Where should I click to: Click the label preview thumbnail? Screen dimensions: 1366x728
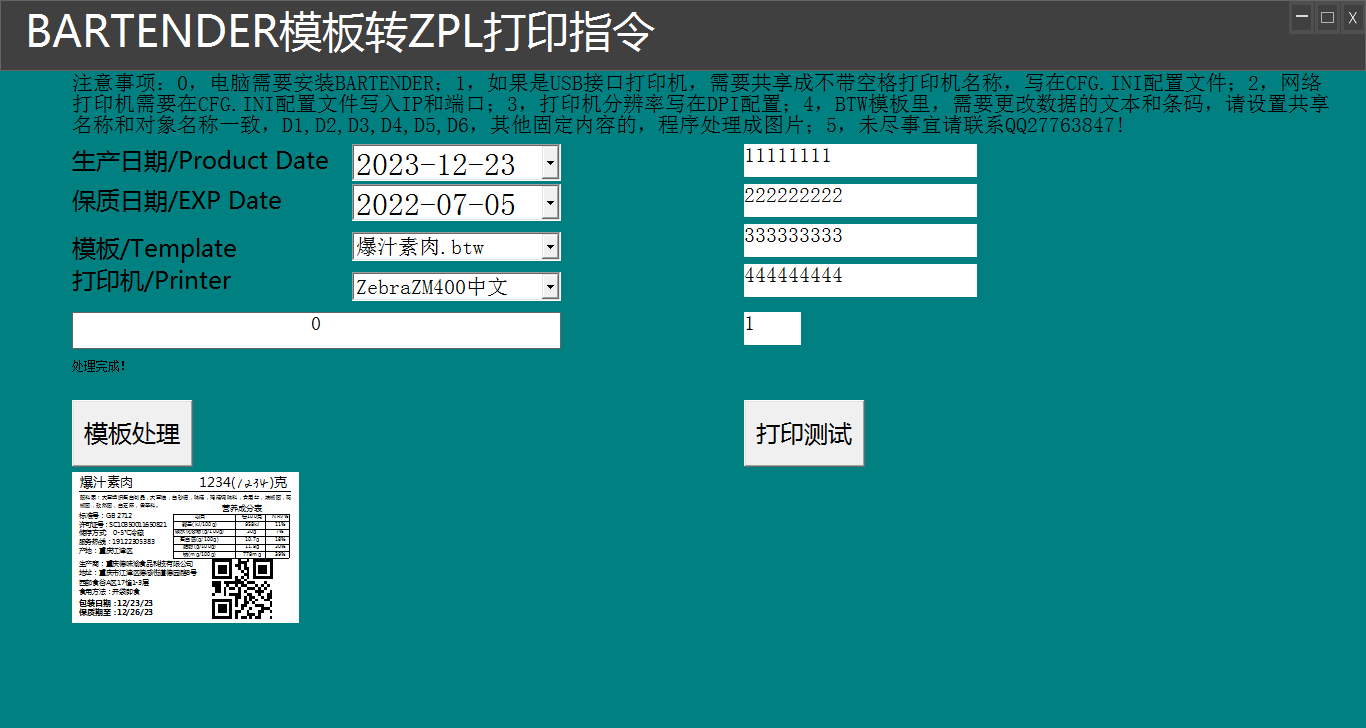pyautogui.click(x=185, y=547)
